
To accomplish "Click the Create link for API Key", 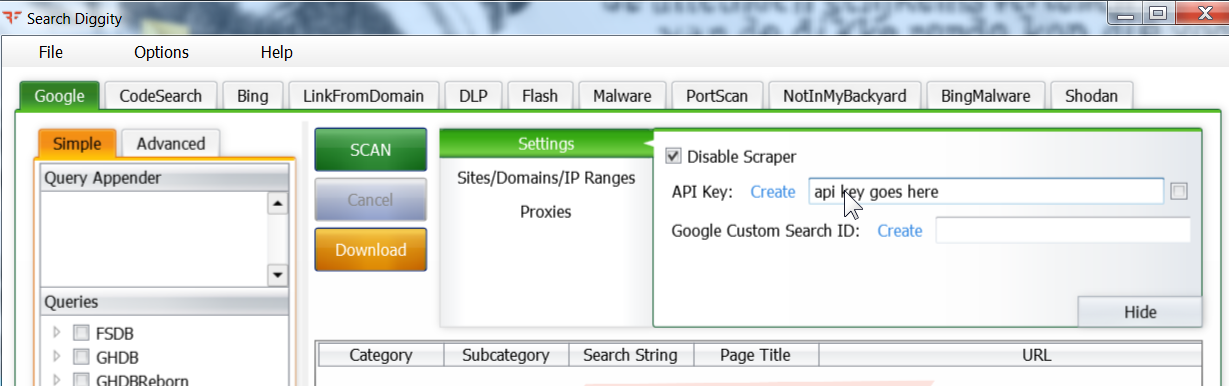I will coord(773,192).
